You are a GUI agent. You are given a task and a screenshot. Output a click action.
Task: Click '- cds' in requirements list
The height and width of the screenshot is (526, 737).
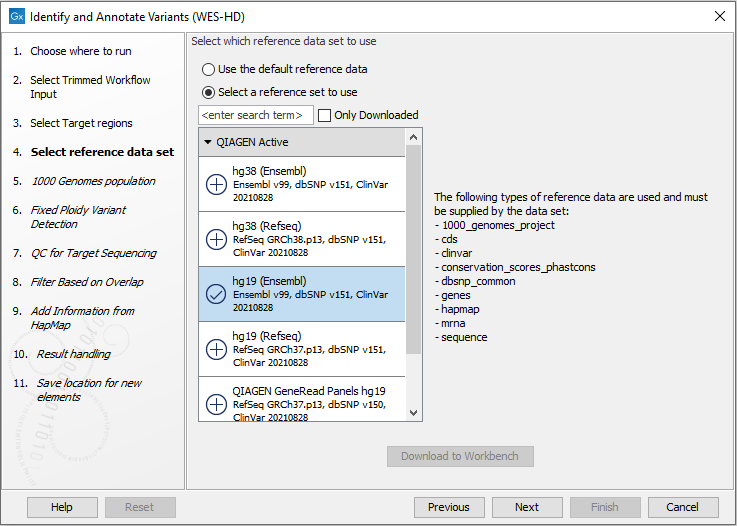click(446, 239)
